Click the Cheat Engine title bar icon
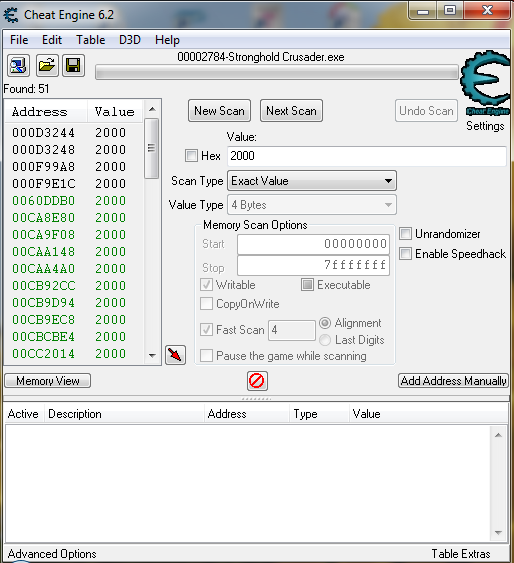This screenshot has height=563, width=514. coord(11,15)
